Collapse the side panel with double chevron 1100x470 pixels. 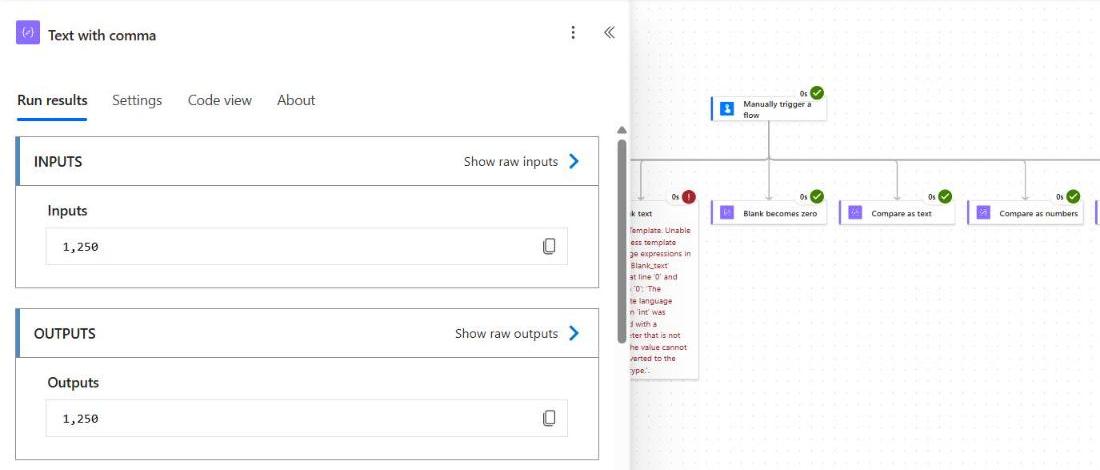pyautogui.click(x=609, y=32)
